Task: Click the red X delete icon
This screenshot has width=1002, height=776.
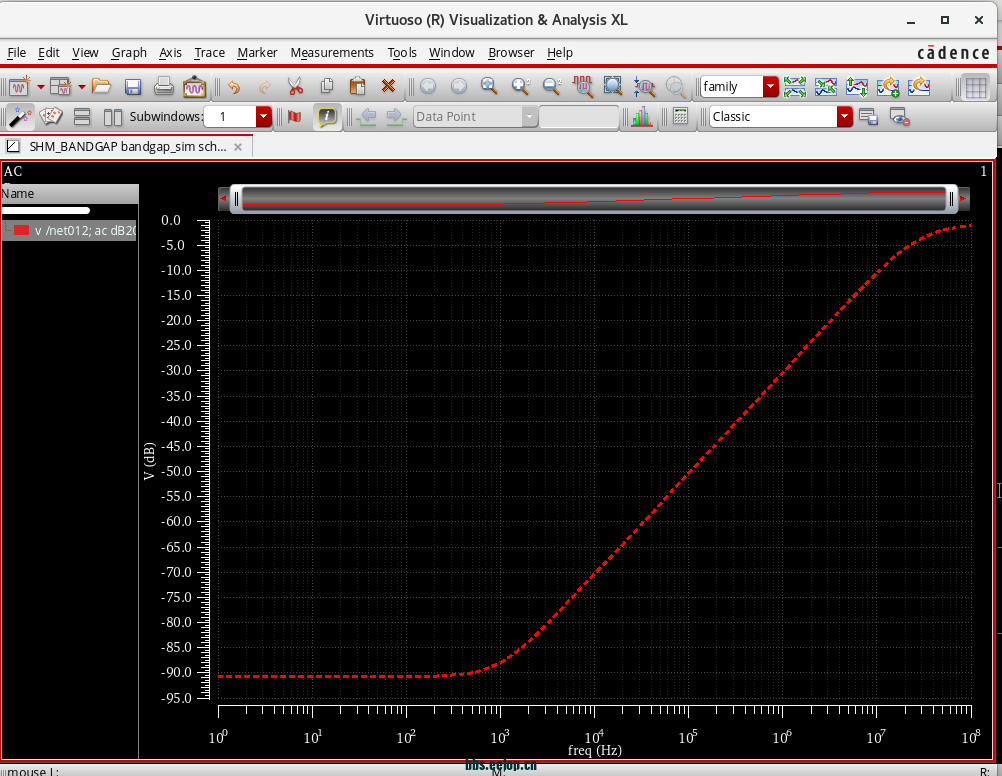Action: click(x=388, y=86)
